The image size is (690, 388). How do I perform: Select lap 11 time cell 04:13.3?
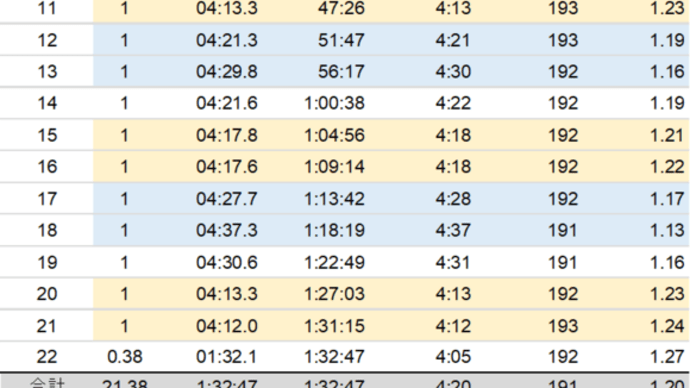click(227, 8)
